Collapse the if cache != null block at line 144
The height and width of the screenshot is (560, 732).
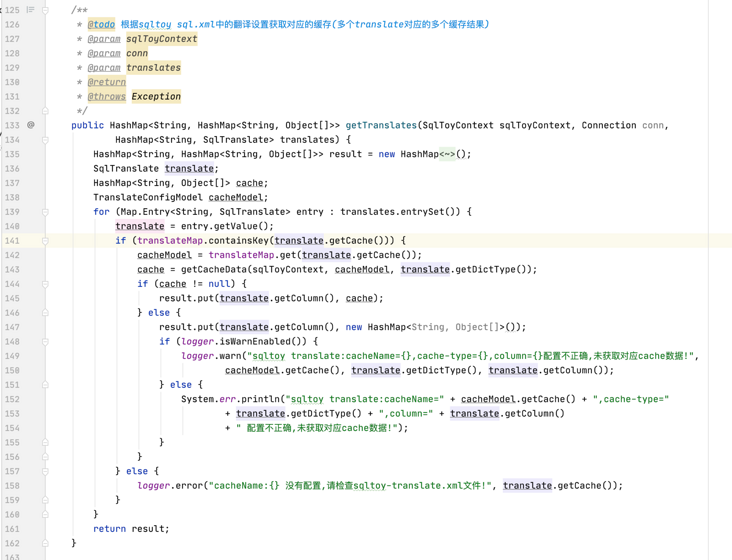pos(45,284)
